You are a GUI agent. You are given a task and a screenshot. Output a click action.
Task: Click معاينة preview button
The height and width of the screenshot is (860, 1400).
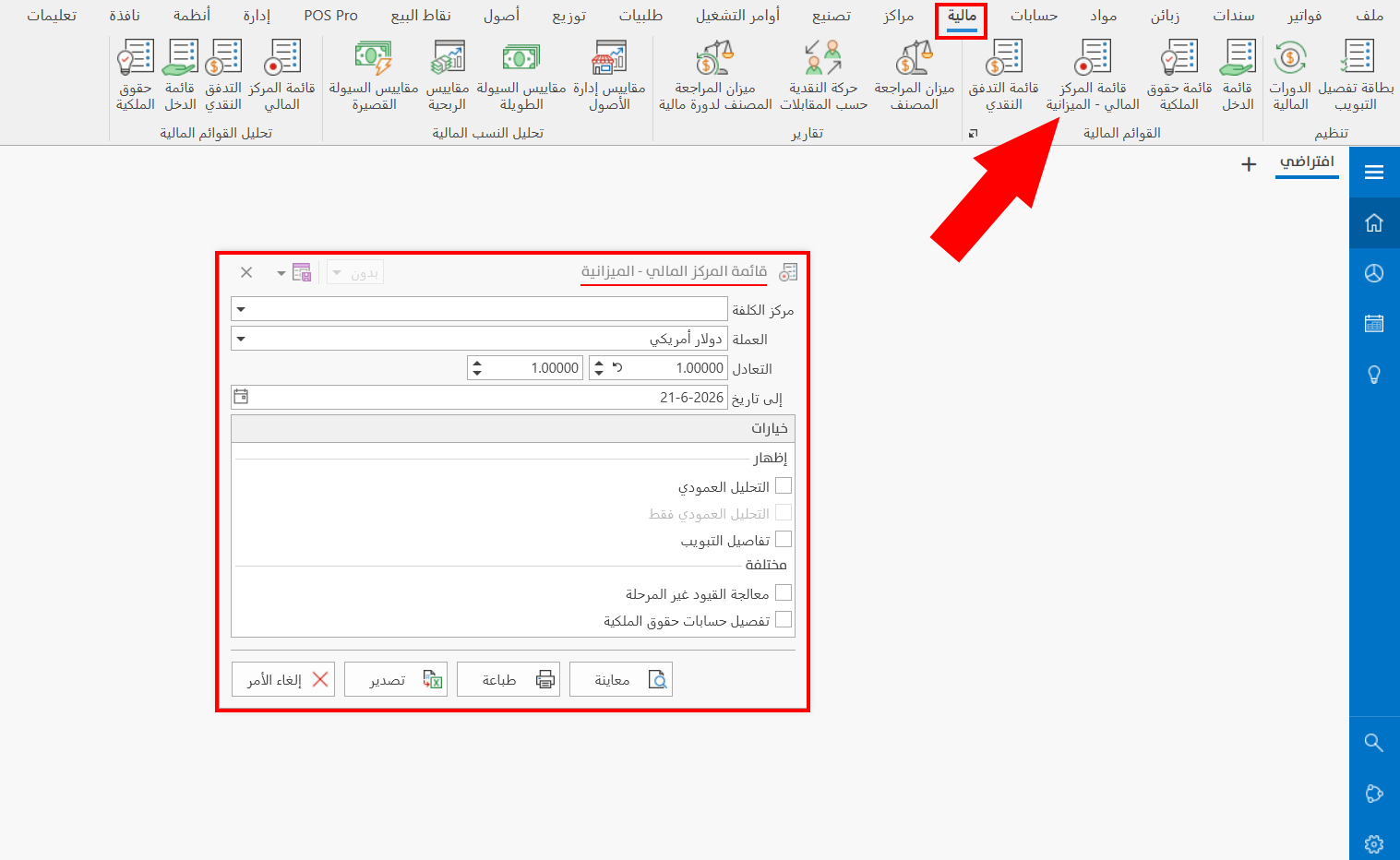[621, 679]
